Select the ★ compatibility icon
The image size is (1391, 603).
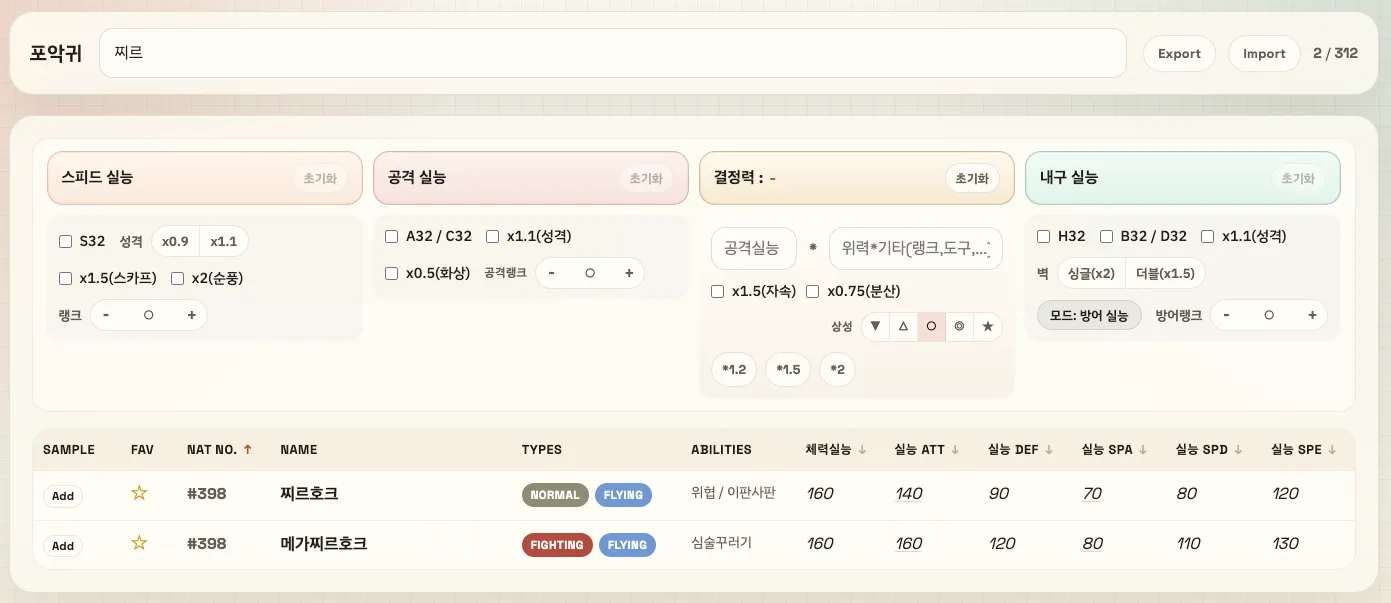click(x=988, y=326)
